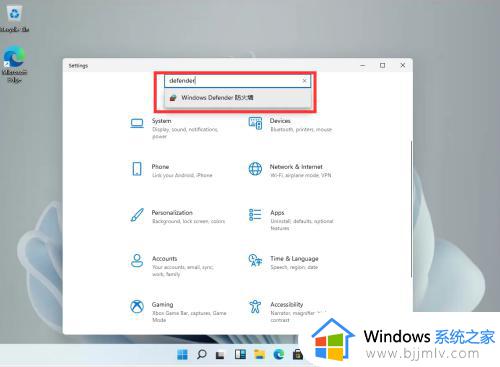Open the Time & Language icon

(255, 260)
